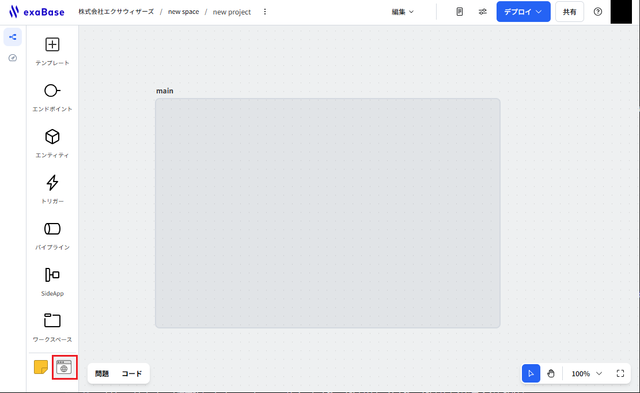Image resolution: width=640 pixels, height=393 pixels.
Task: Add a yellow sticky note
Action: (41, 367)
